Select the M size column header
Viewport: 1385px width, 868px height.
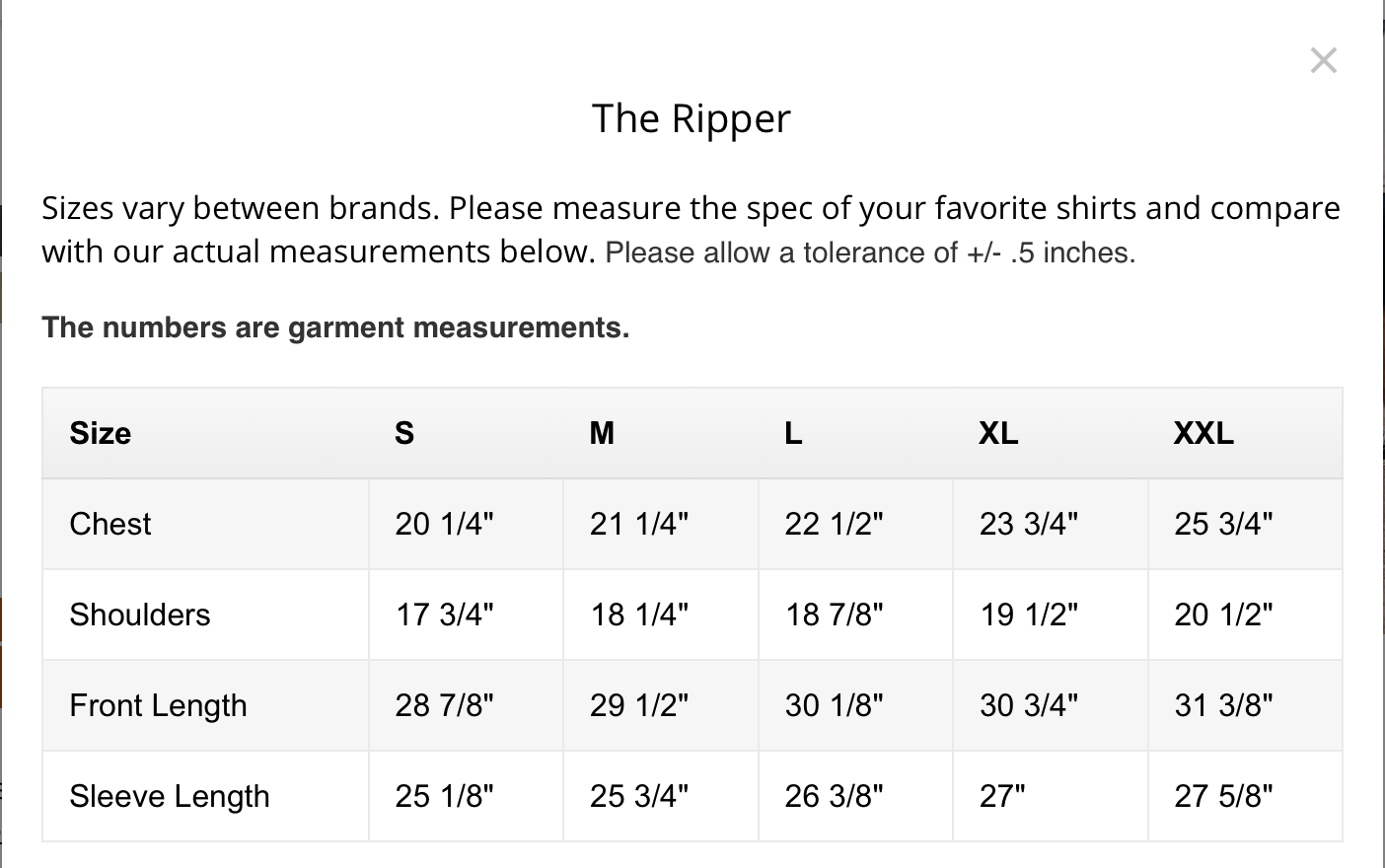pos(602,433)
